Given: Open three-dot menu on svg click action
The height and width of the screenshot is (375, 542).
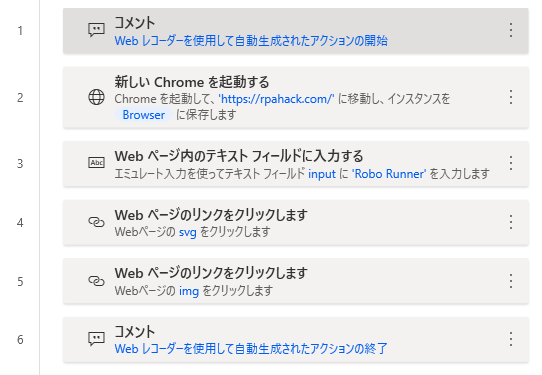Looking at the screenshot, I should point(511,222).
